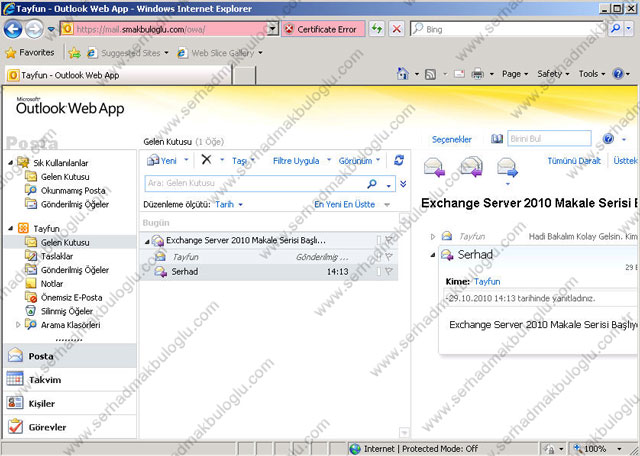Image resolution: width=640 pixels, height=456 pixels.
Task: Open a new blank browser tab
Action: click(243, 76)
